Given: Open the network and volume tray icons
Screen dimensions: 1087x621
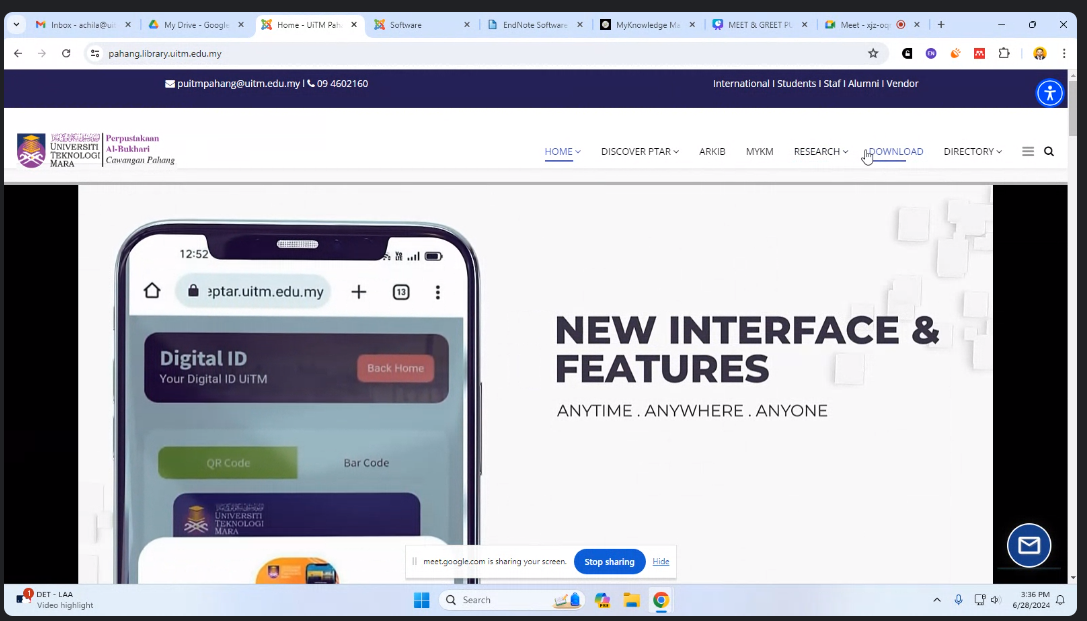Looking at the screenshot, I should pyautogui.click(x=988, y=600).
